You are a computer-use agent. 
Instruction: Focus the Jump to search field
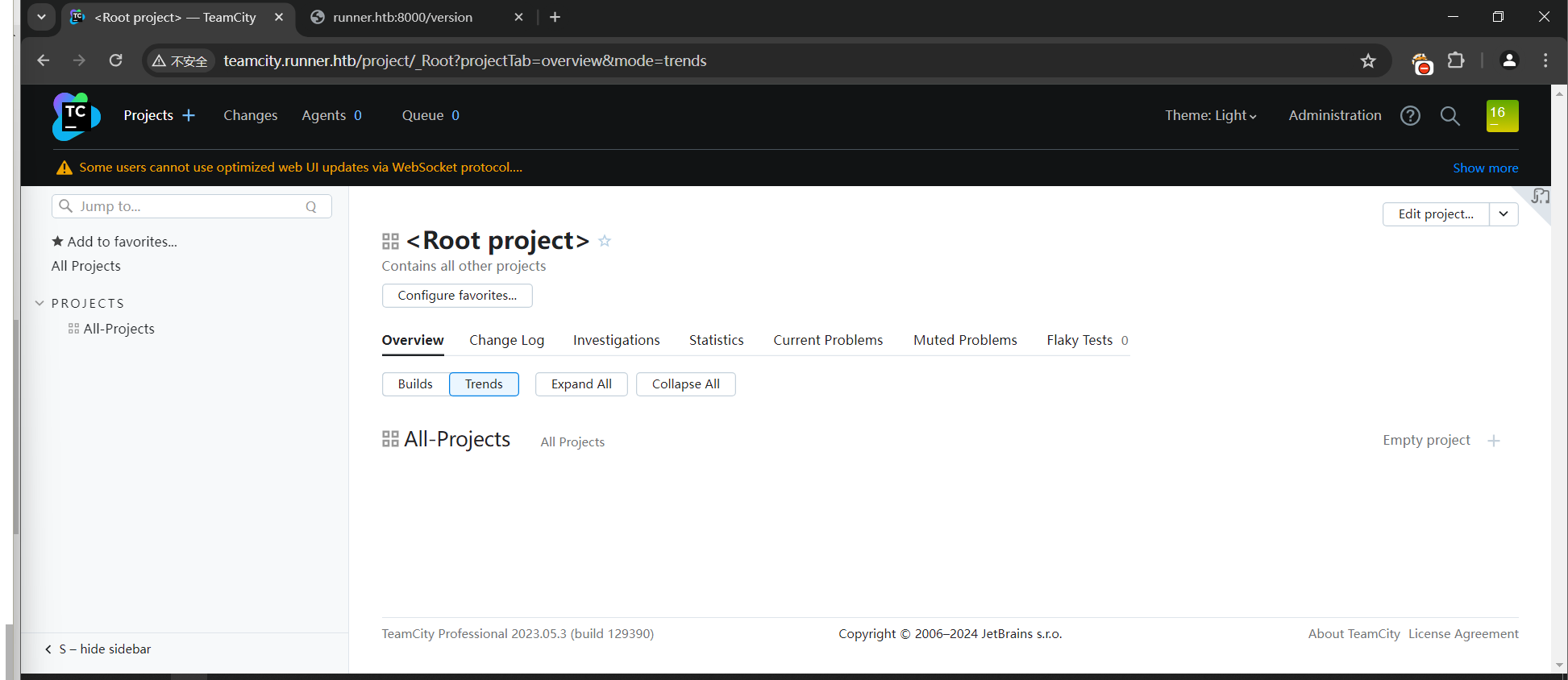[192, 206]
